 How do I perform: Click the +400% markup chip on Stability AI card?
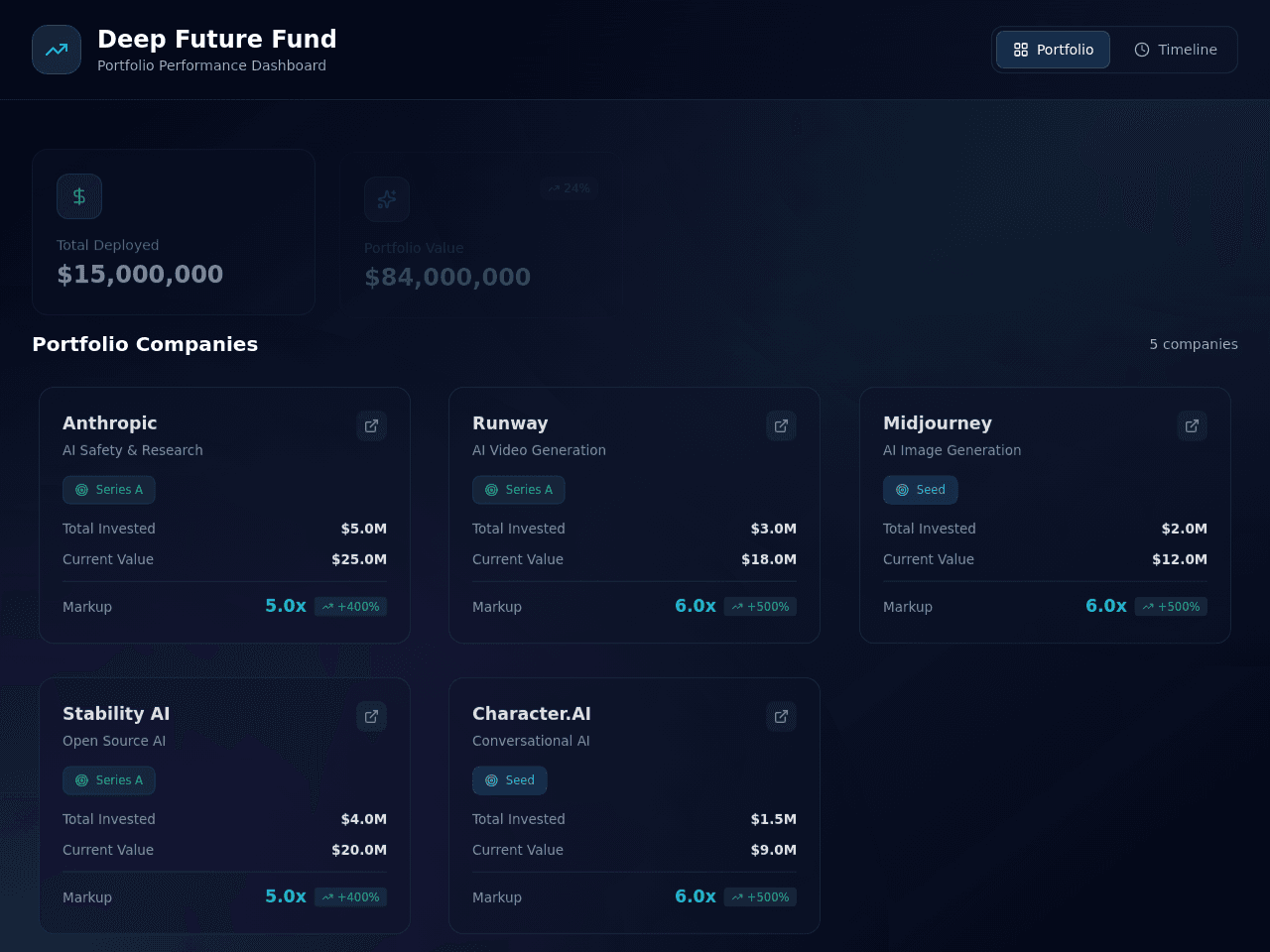point(350,897)
